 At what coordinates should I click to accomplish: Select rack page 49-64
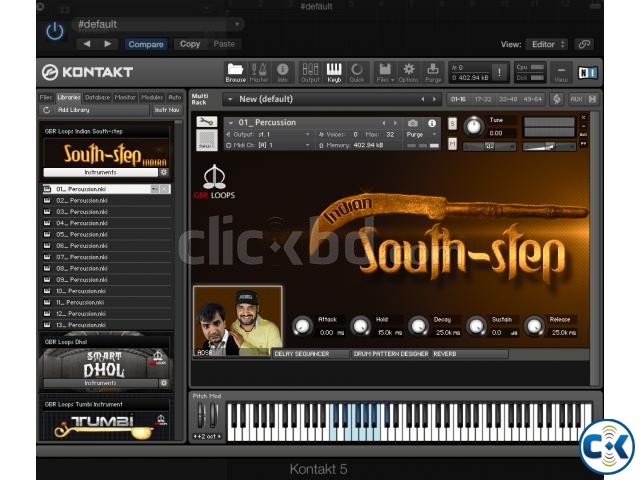pyautogui.click(x=533, y=99)
